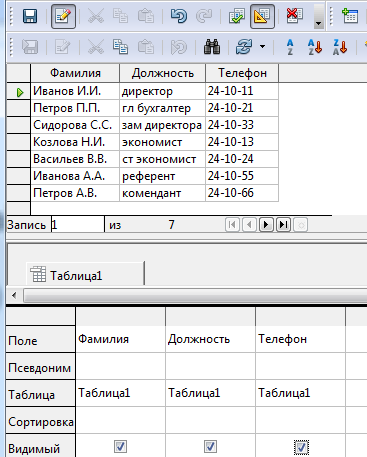Click Должность column header in results

point(163,73)
